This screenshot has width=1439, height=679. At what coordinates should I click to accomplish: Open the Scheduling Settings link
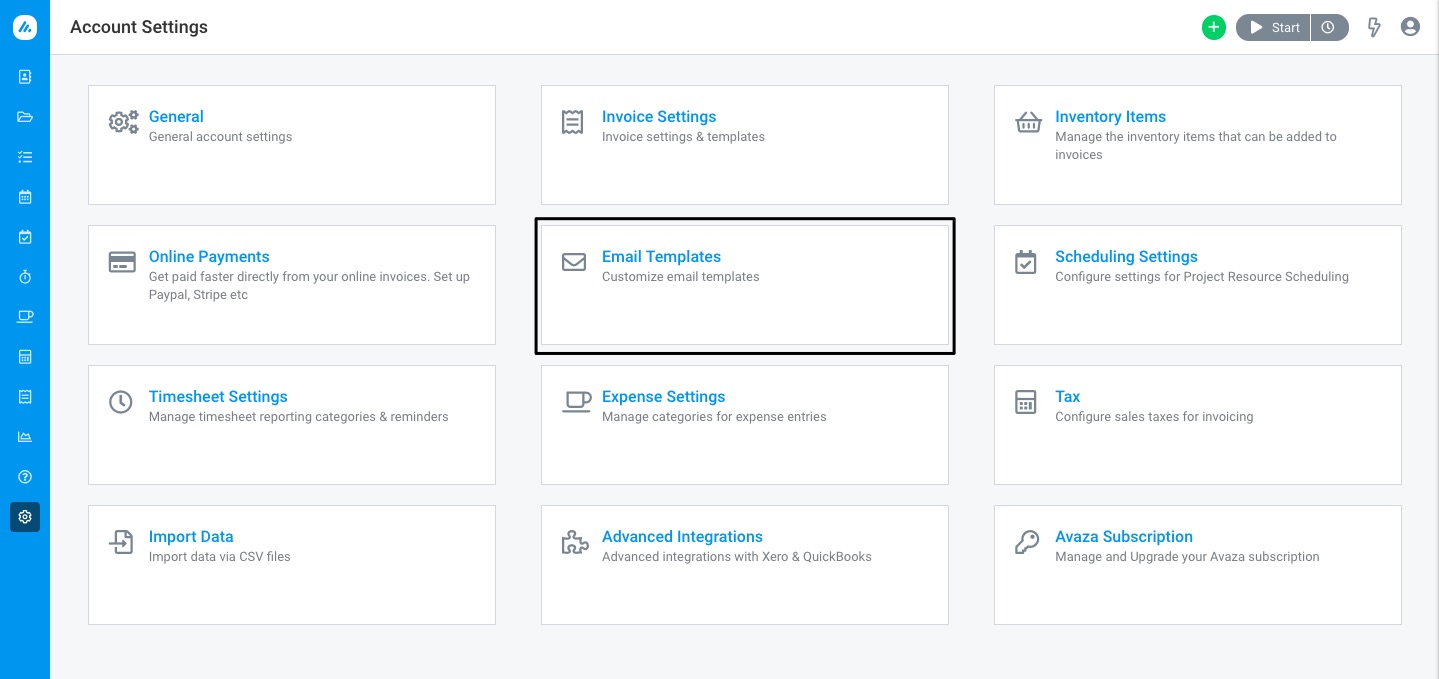pyautogui.click(x=1126, y=257)
